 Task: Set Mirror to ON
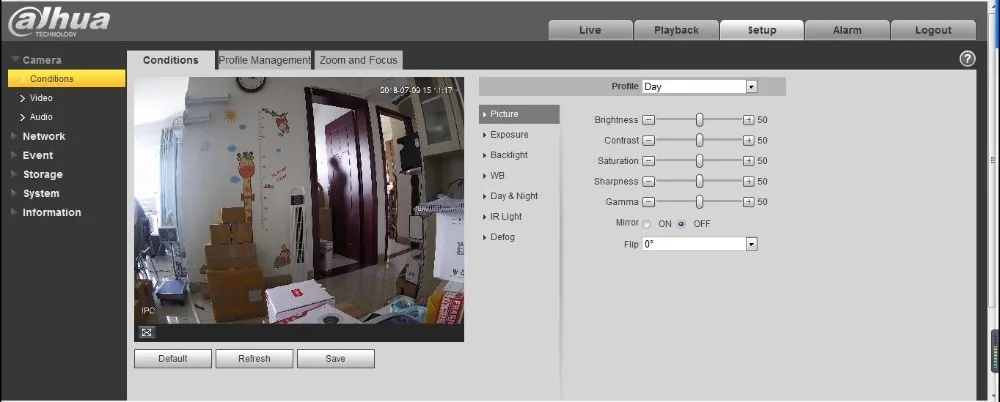pyautogui.click(x=647, y=224)
